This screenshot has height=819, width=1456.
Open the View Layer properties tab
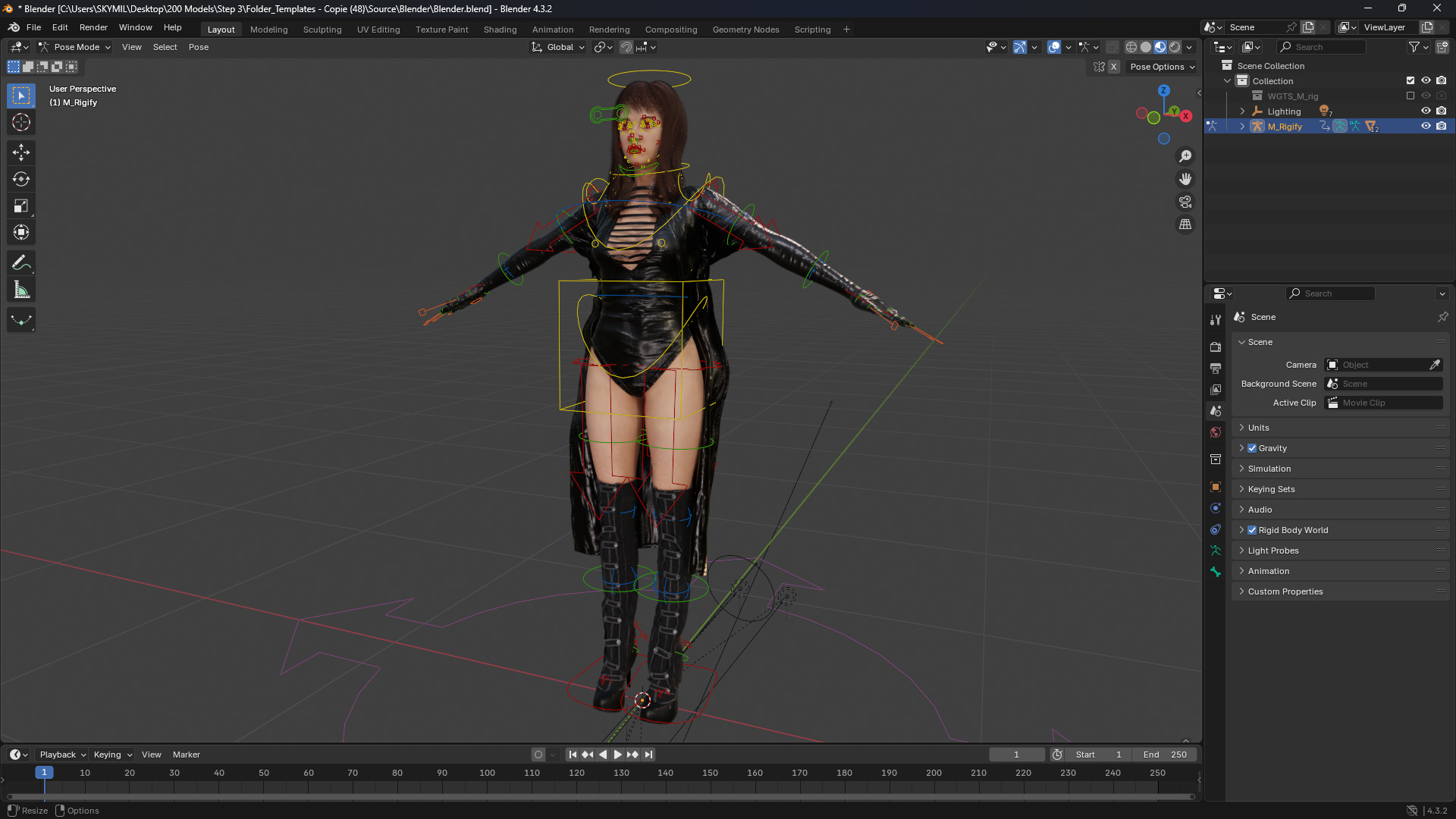[1216, 389]
